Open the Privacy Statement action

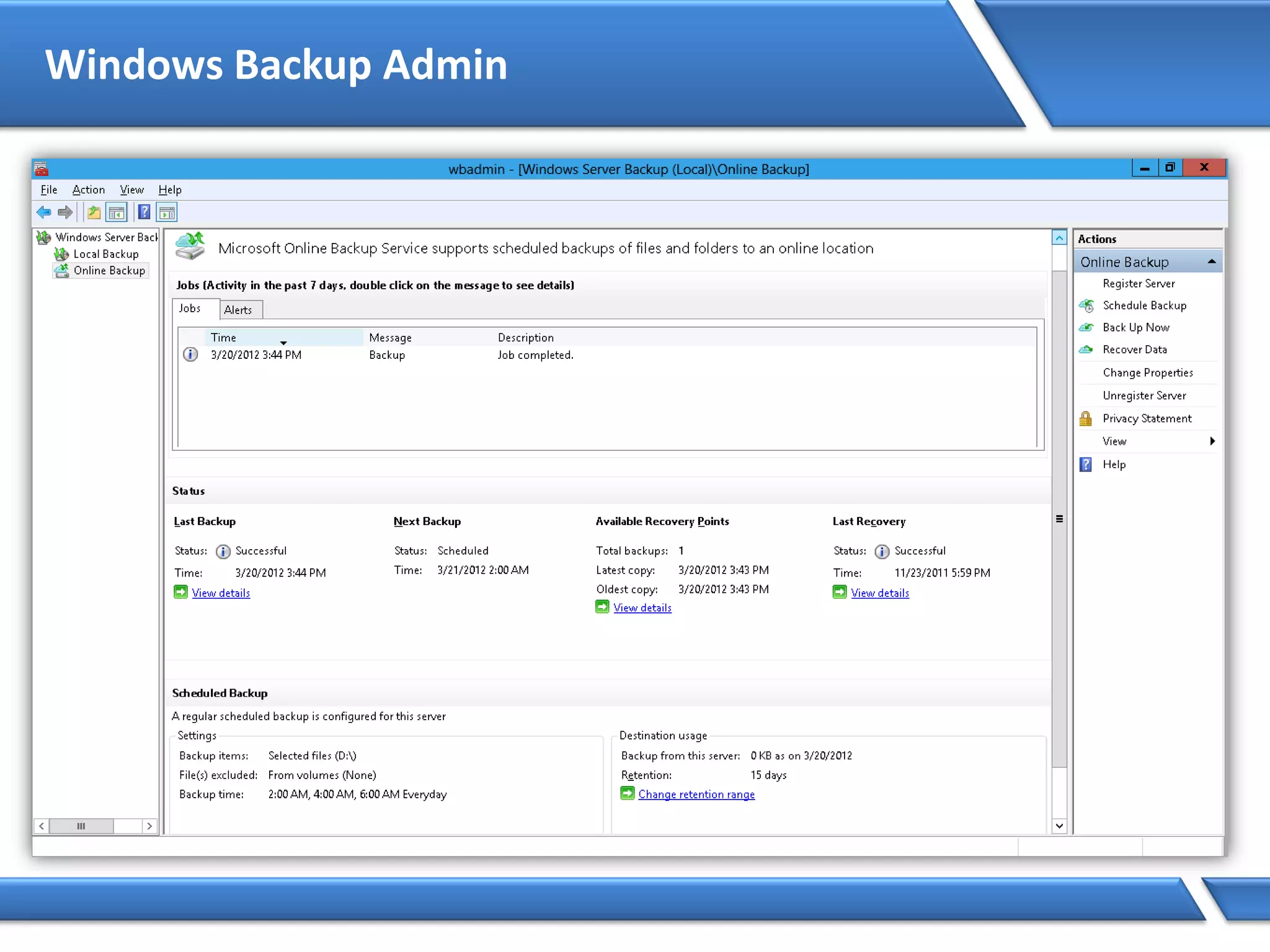coord(1147,418)
